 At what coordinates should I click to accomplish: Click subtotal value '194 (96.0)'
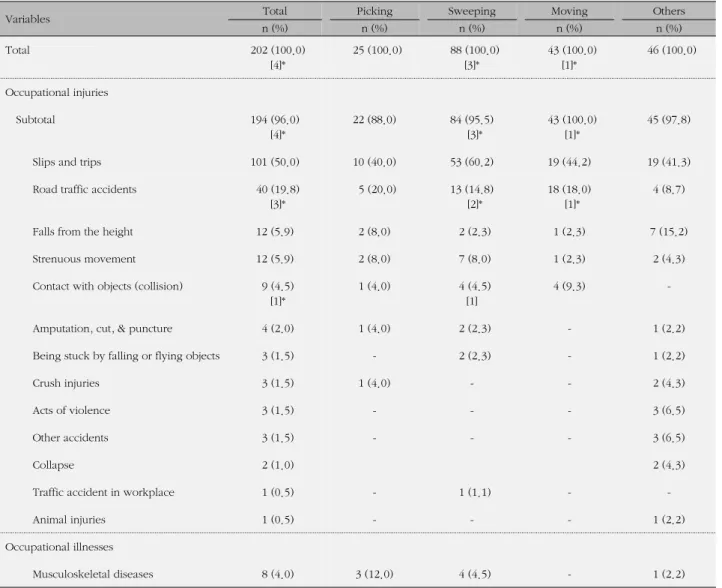(275, 120)
